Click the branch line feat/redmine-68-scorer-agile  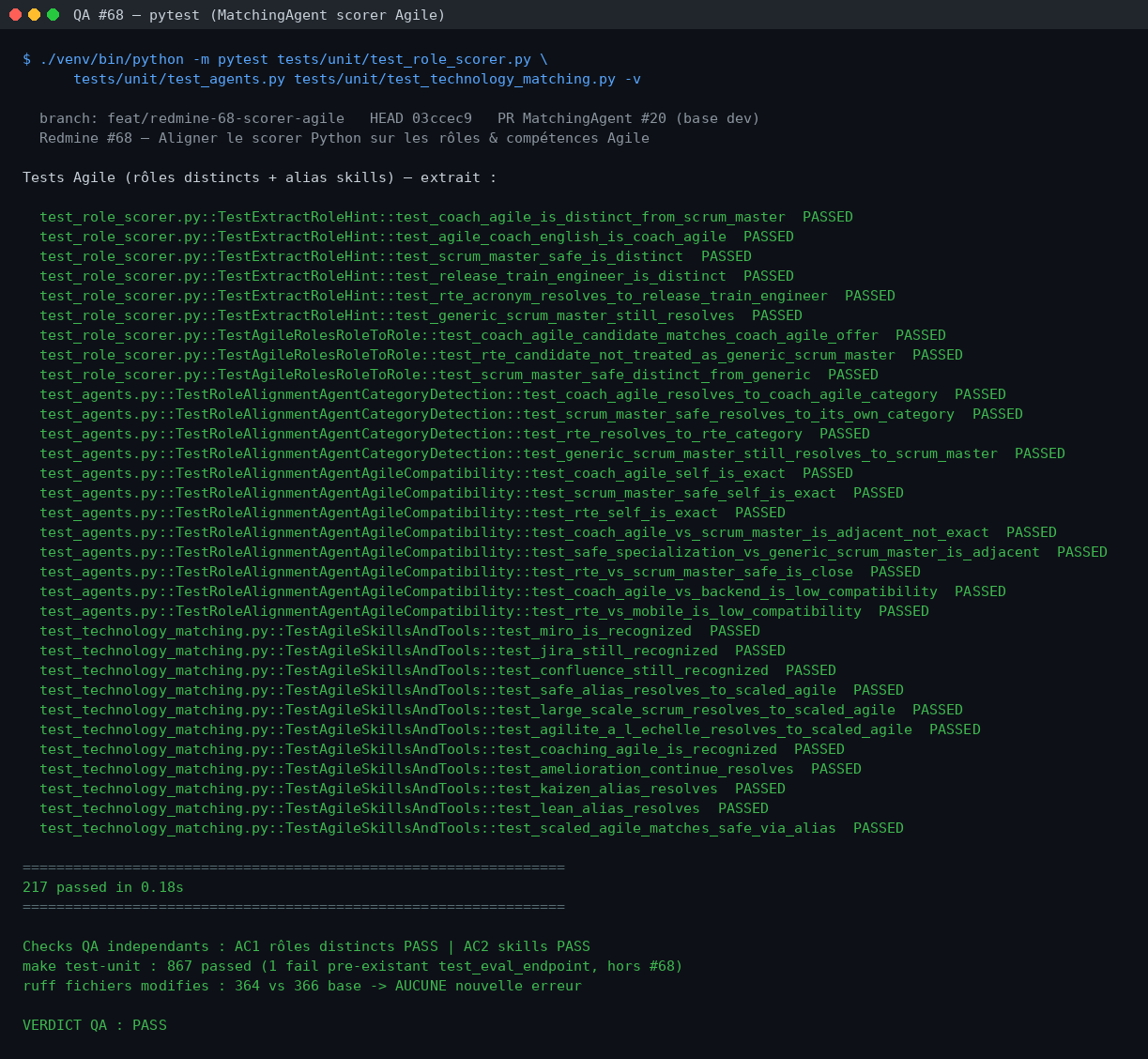[x=399, y=118]
